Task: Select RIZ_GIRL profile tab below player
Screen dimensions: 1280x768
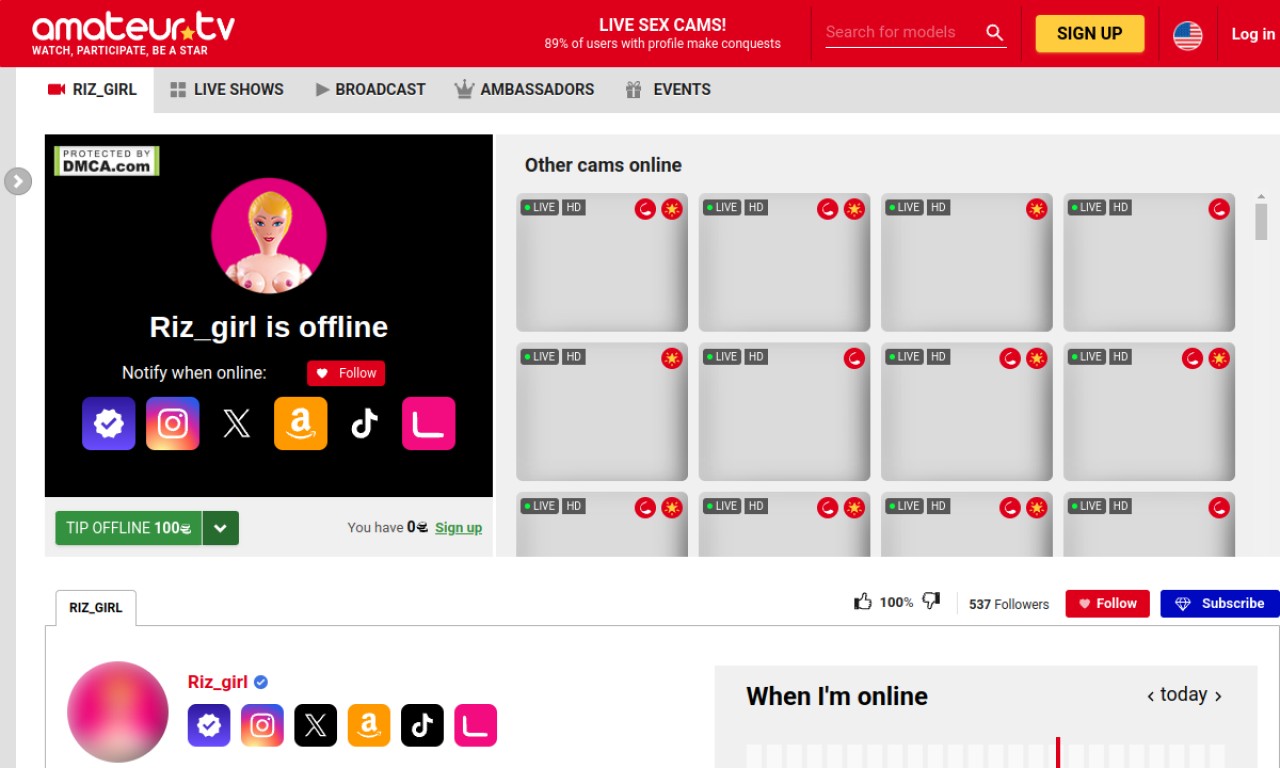Action: coord(96,608)
